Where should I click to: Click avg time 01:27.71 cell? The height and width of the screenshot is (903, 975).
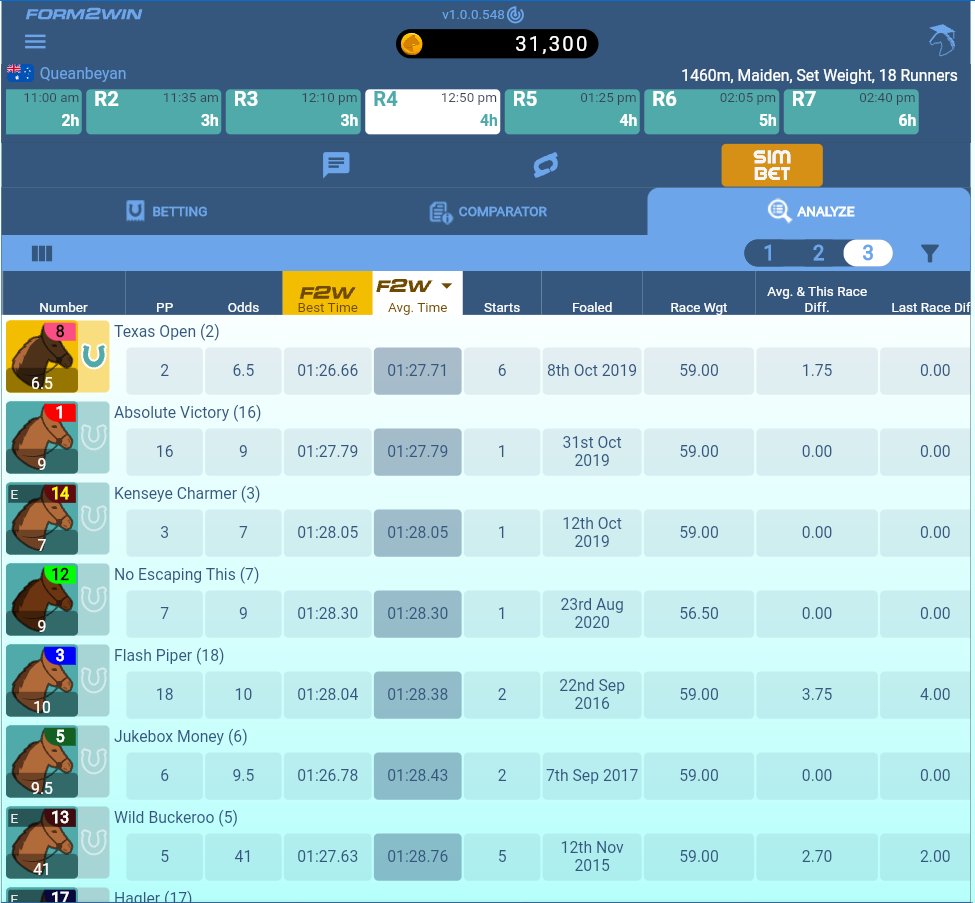point(417,371)
